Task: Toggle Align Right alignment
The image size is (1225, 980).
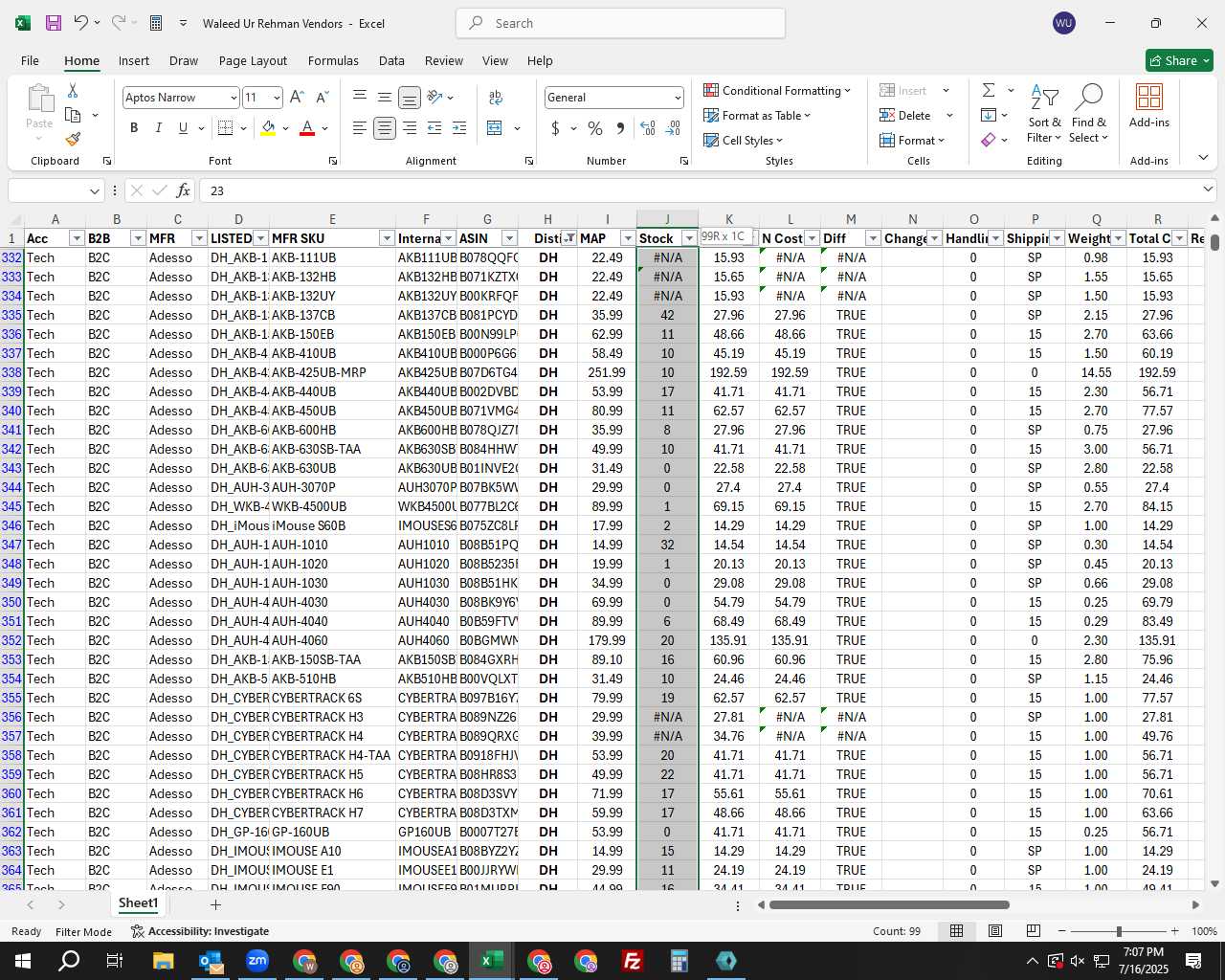Action: 410,127
